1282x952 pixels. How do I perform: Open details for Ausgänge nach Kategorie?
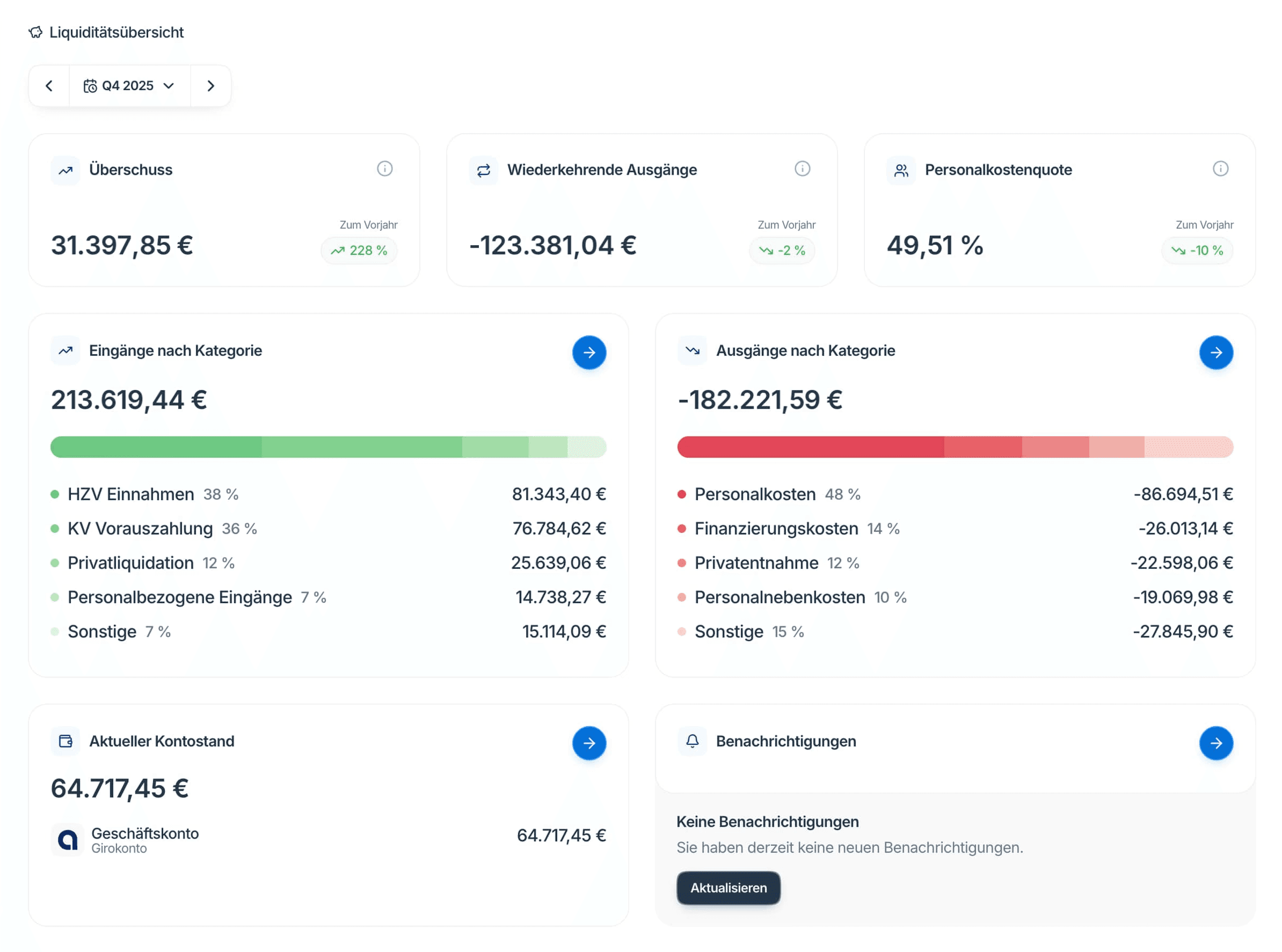click(x=1216, y=353)
